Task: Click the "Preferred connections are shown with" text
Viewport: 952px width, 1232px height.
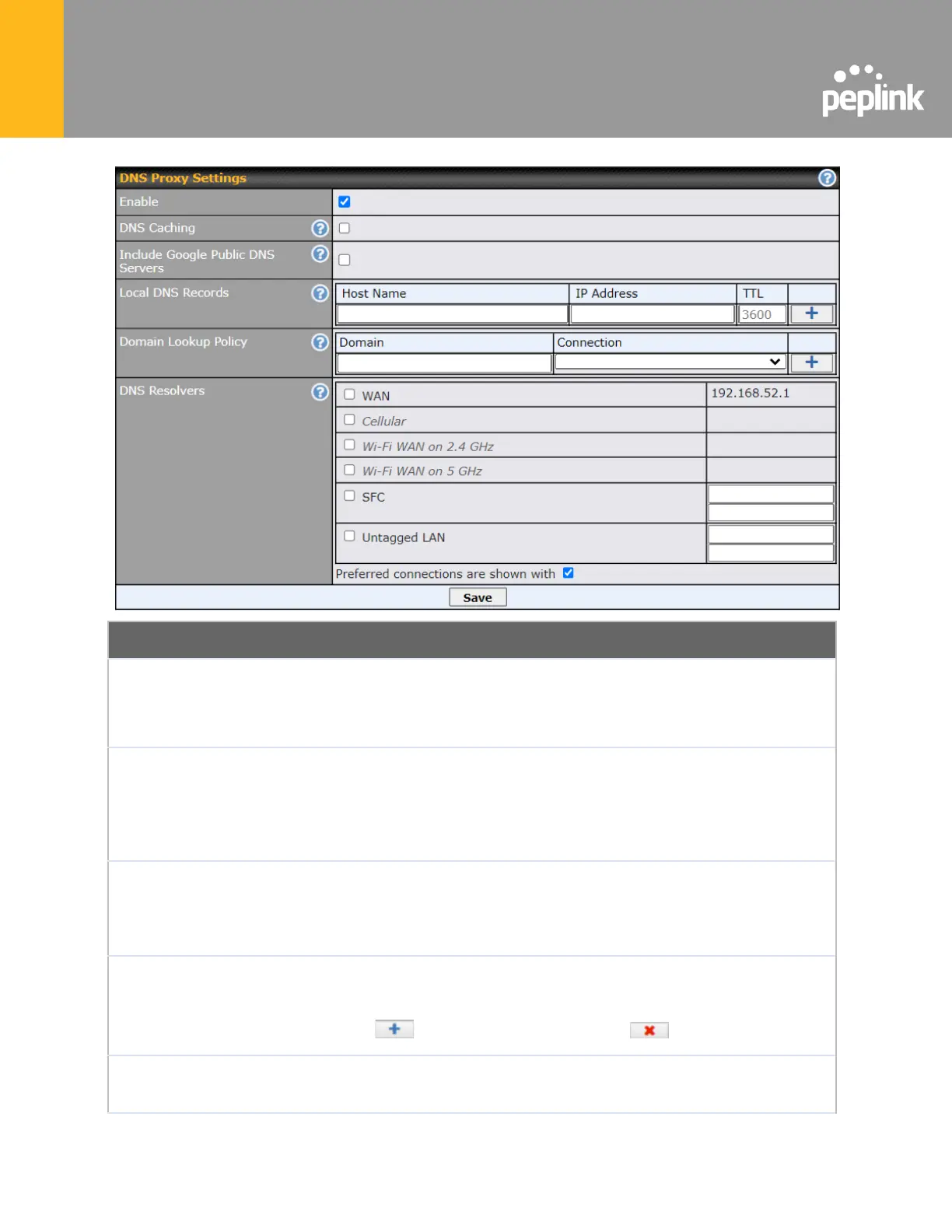Action: 446,574
